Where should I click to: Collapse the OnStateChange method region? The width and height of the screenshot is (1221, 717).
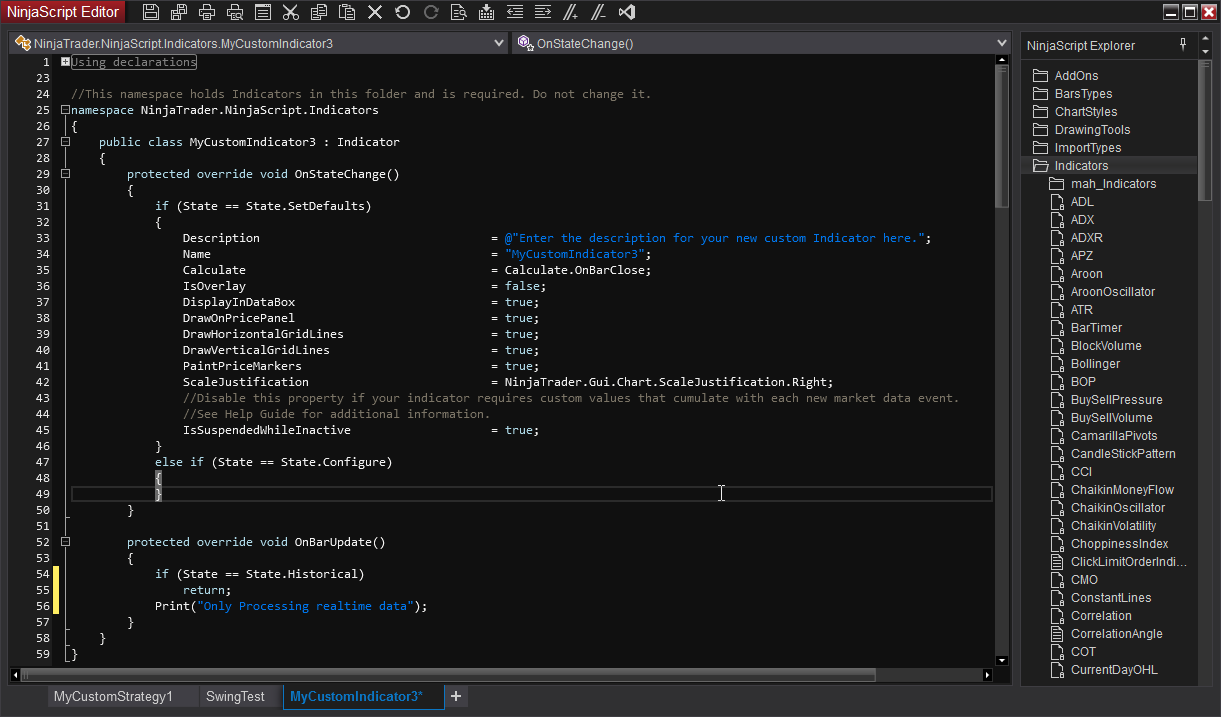[x=66, y=174]
